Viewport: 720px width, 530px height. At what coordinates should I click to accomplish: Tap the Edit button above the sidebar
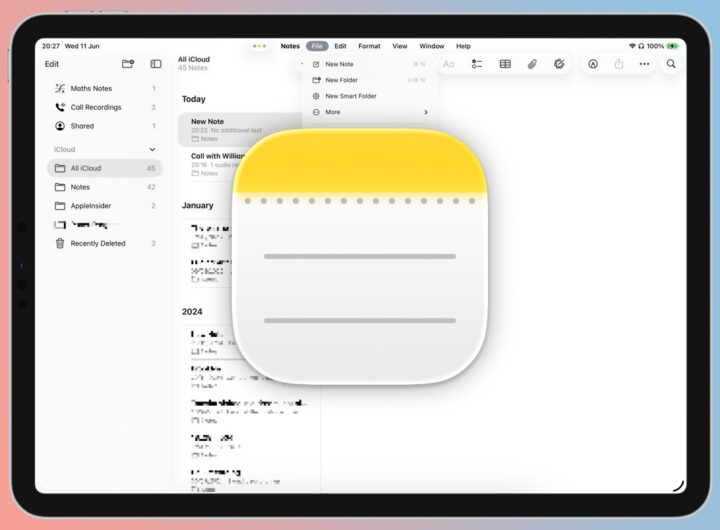click(x=51, y=64)
